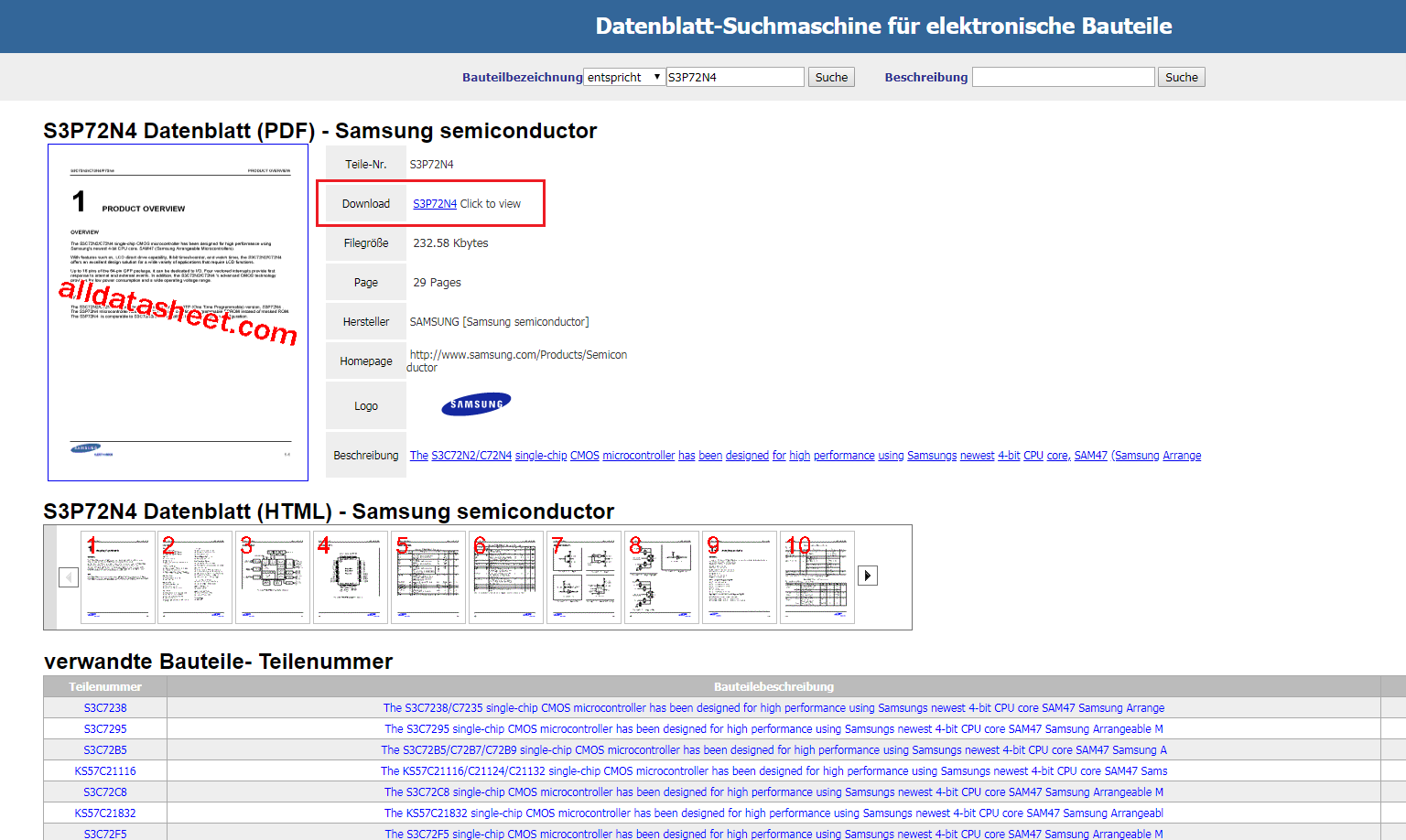
Task: Select the '232.58 Kbytes' file size value
Action: point(450,243)
